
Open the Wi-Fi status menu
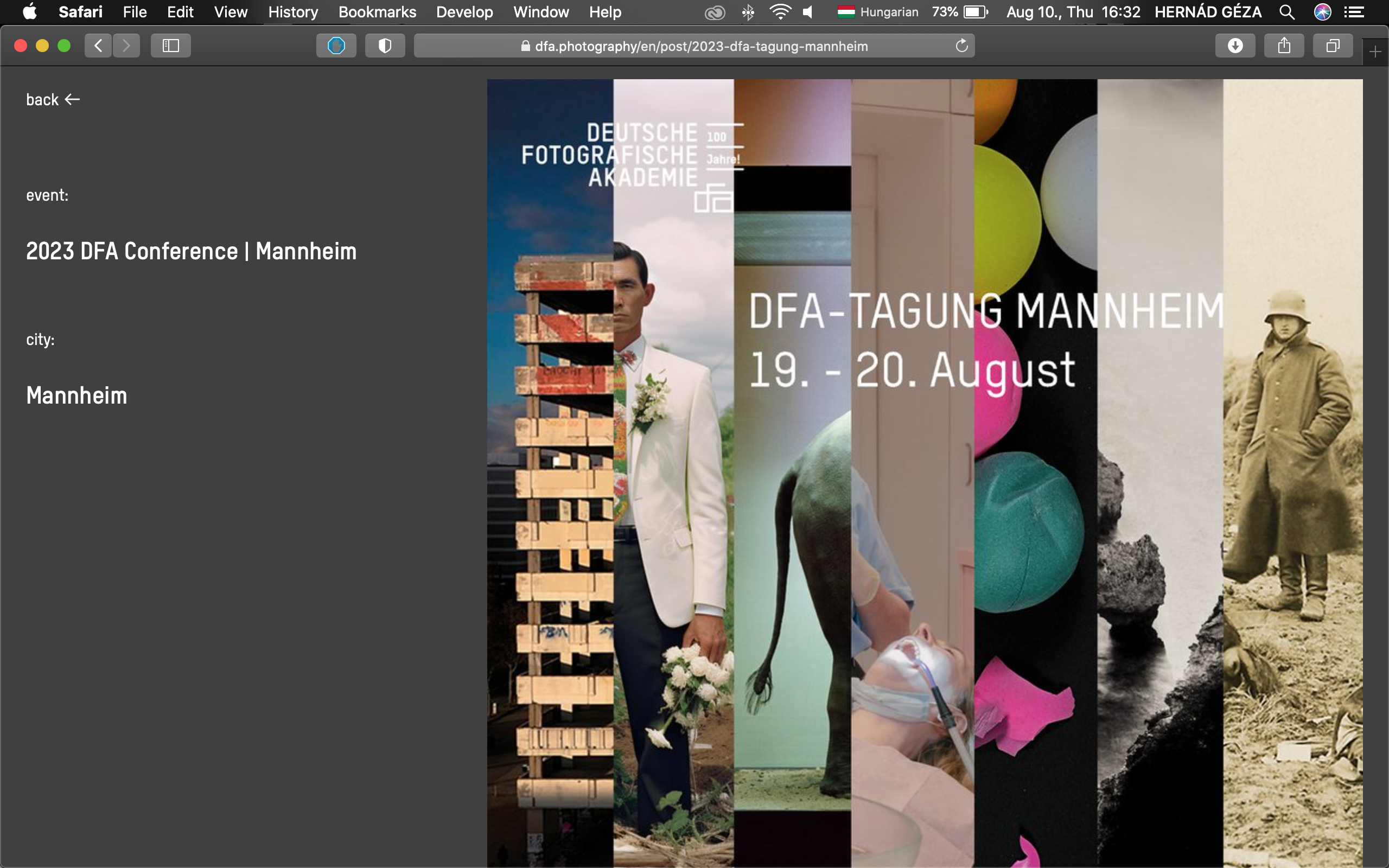tap(780, 12)
